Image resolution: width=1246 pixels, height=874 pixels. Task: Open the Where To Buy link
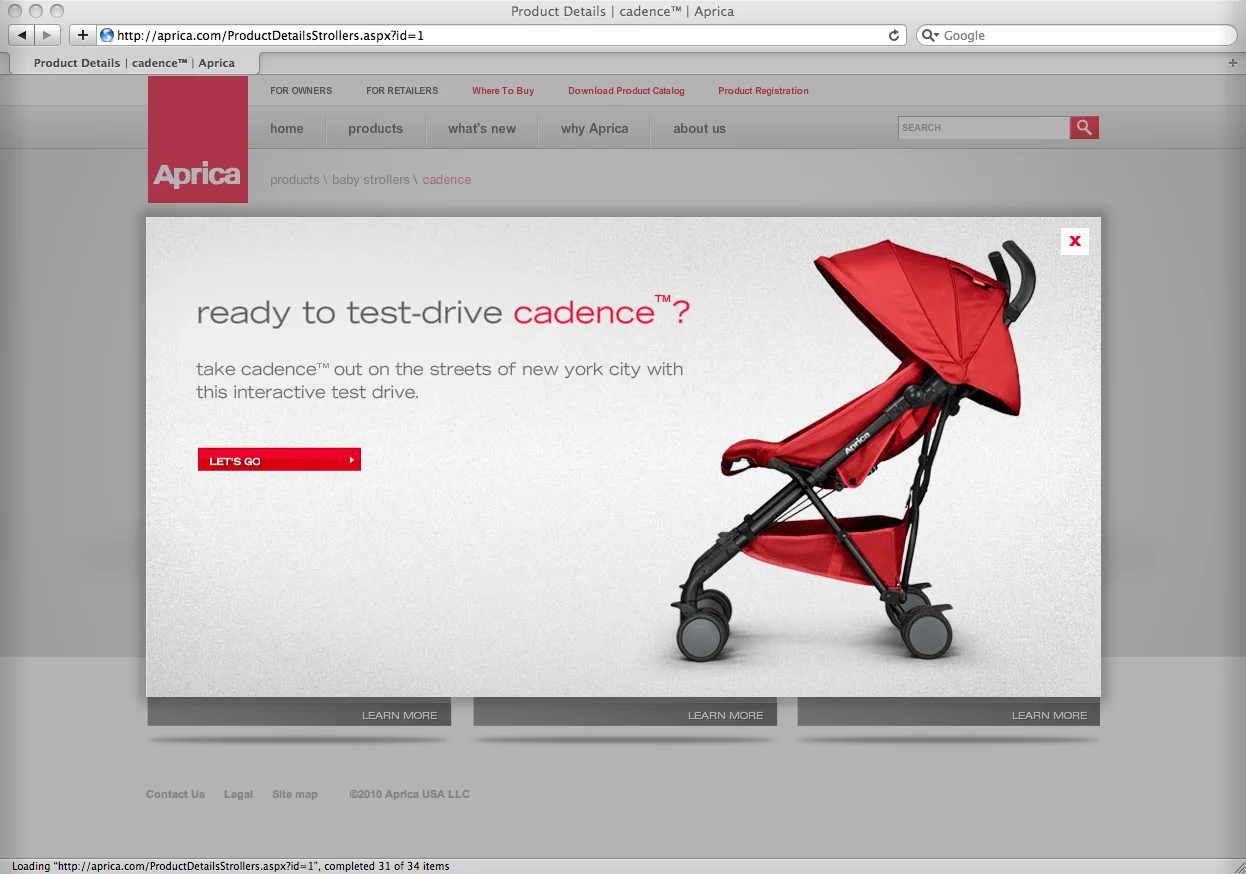point(503,90)
